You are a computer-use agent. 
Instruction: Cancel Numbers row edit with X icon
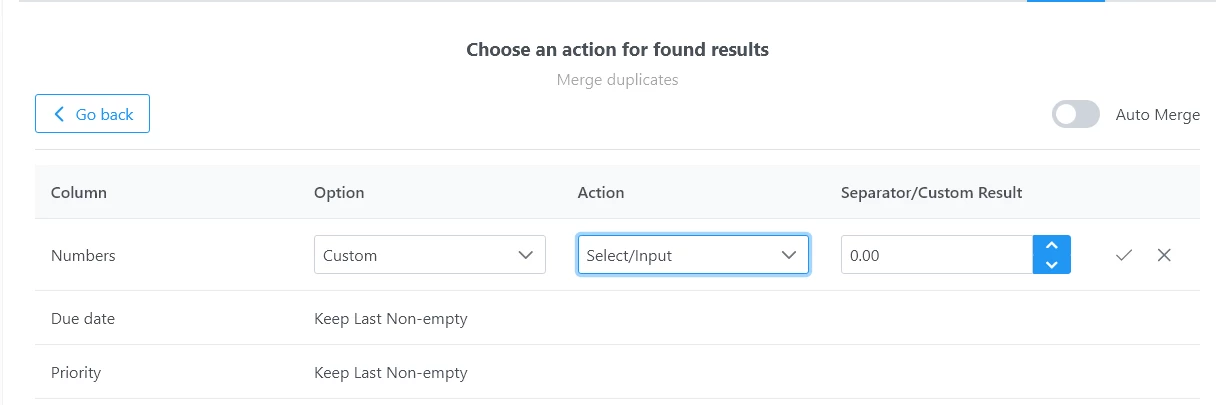(1164, 255)
